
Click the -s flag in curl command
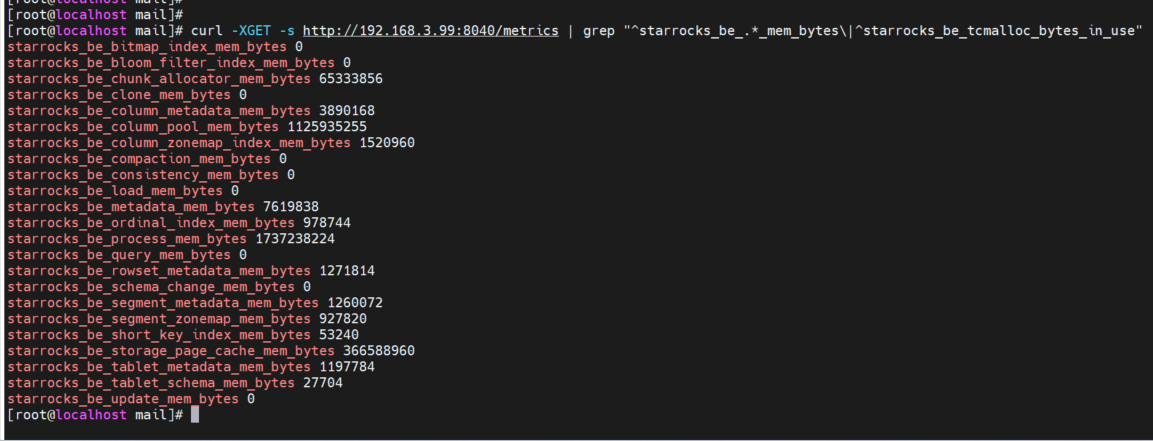click(288, 31)
